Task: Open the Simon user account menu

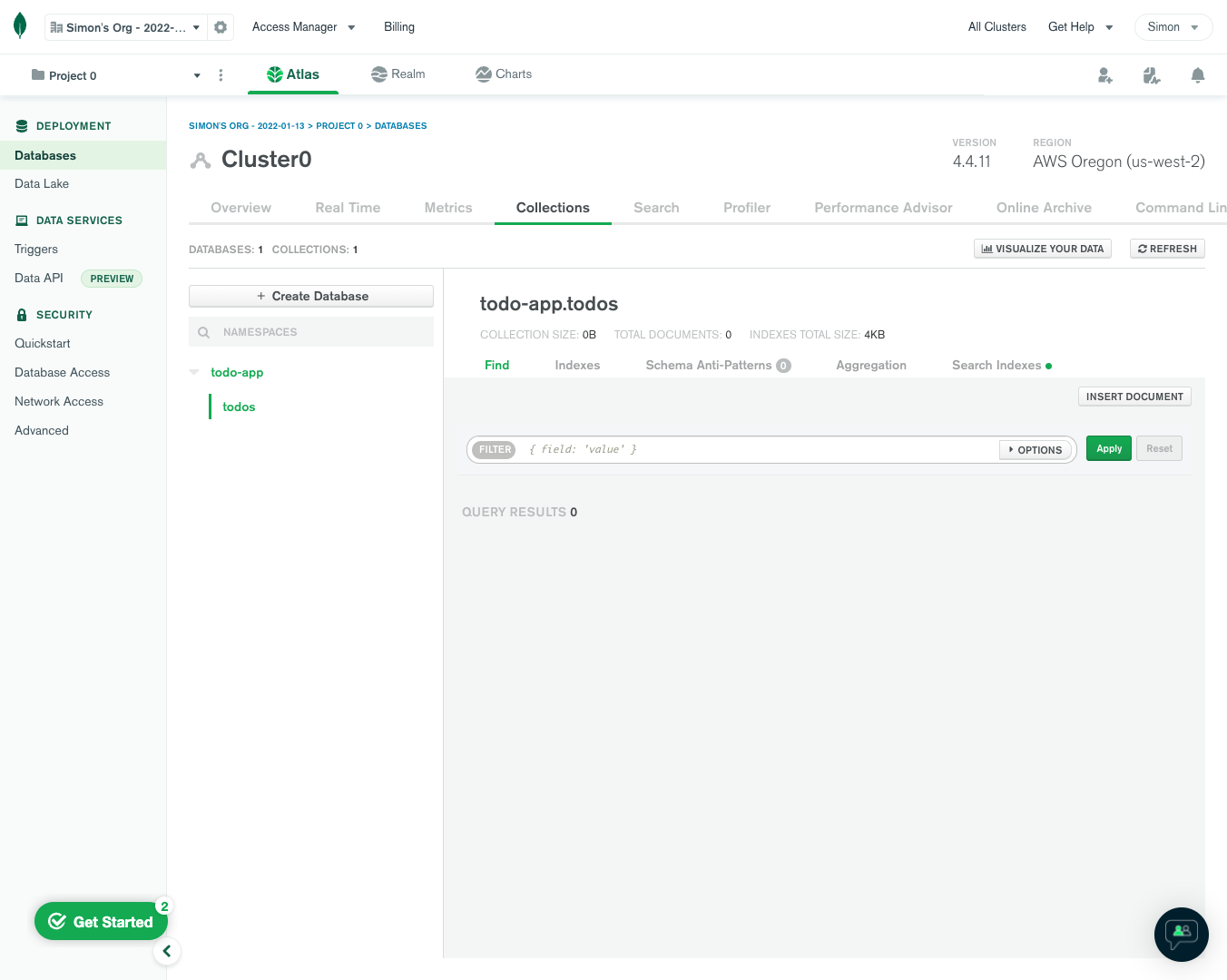Action: click(x=1173, y=27)
